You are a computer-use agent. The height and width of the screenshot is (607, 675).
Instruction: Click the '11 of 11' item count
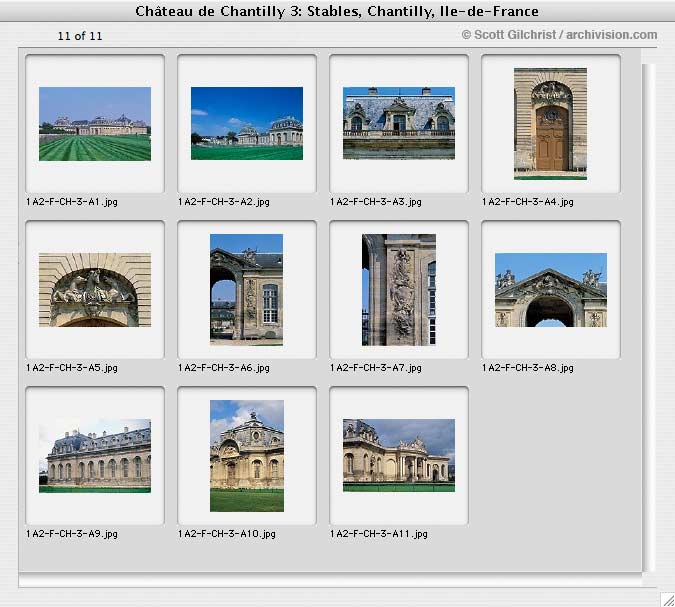click(x=80, y=36)
